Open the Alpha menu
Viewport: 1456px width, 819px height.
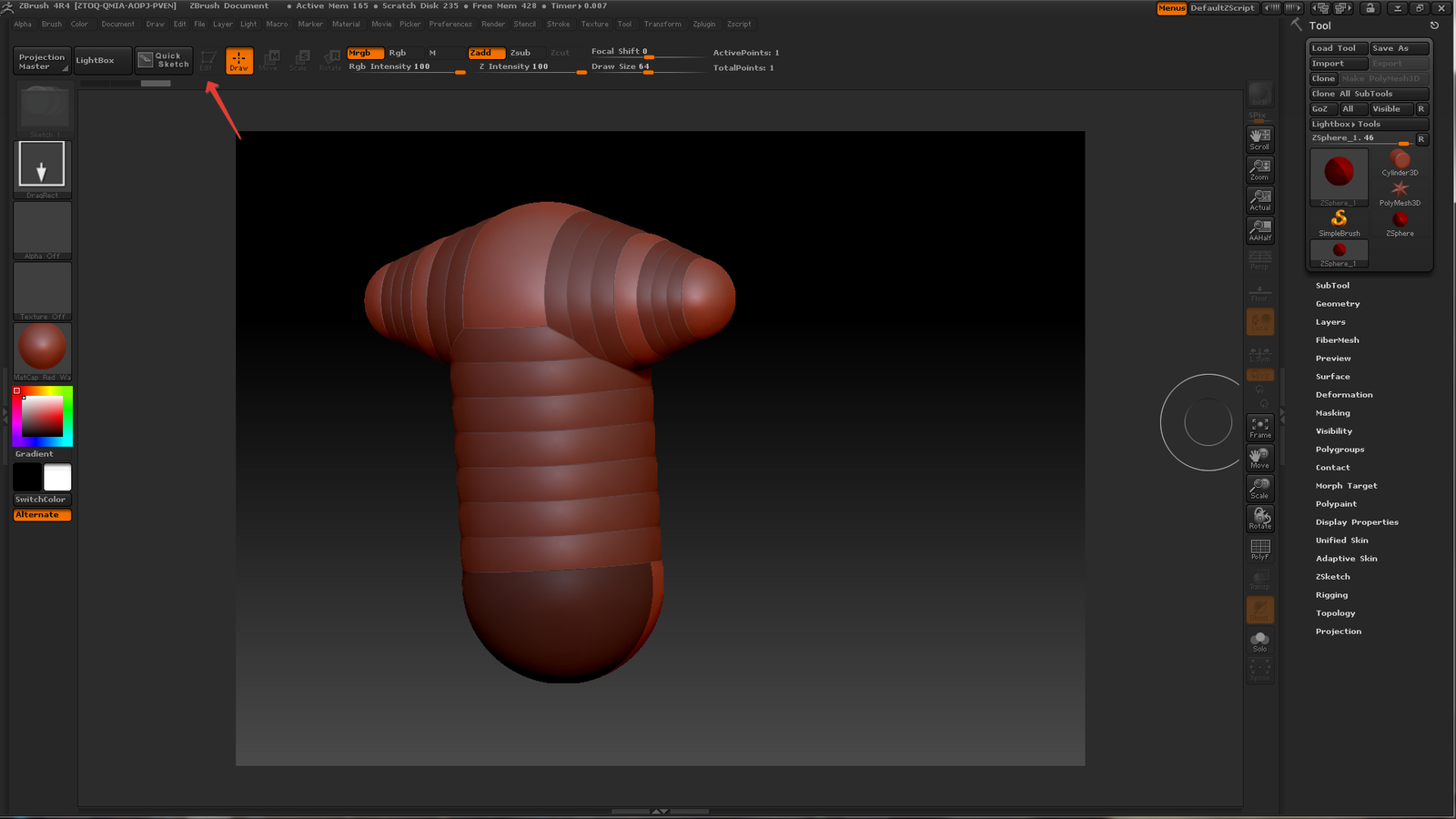[x=23, y=25]
